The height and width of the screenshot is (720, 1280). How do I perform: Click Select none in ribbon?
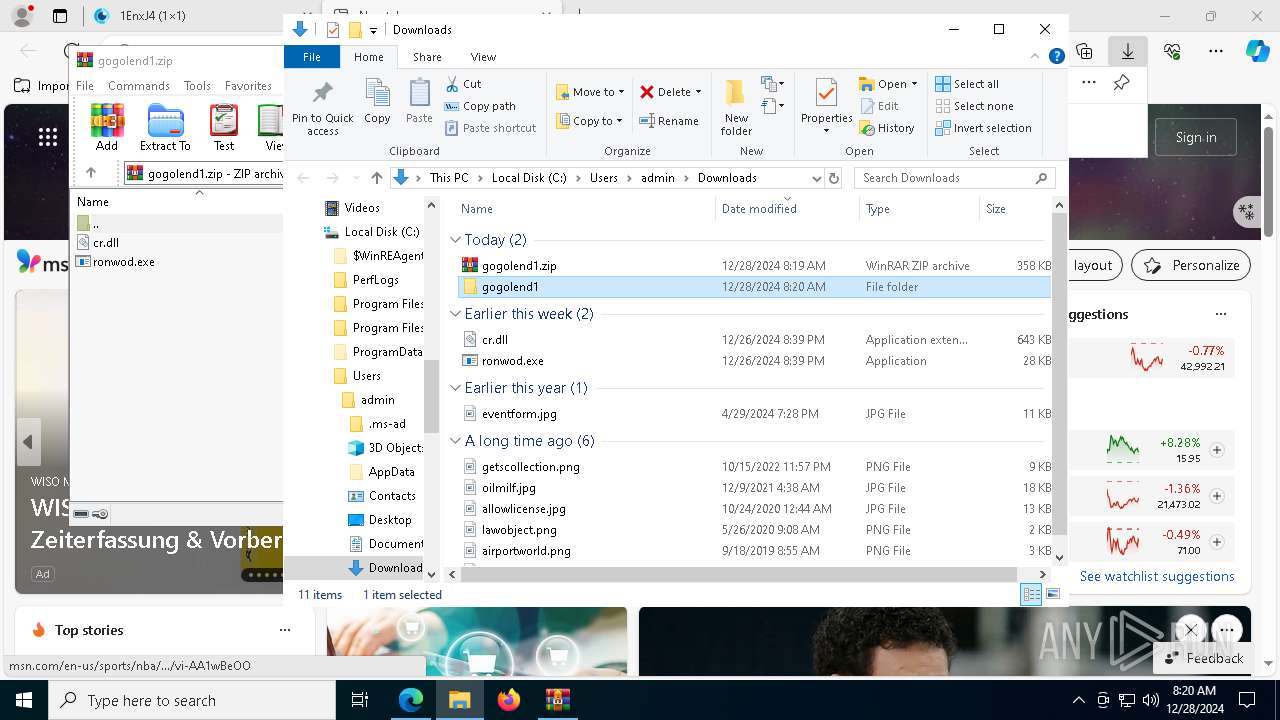974,106
